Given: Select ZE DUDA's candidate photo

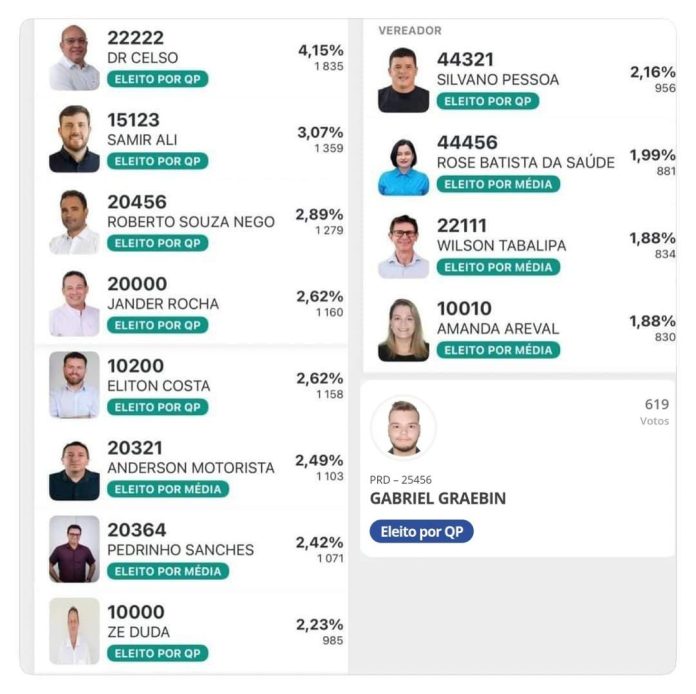Looking at the screenshot, I should [x=74, y=631].
